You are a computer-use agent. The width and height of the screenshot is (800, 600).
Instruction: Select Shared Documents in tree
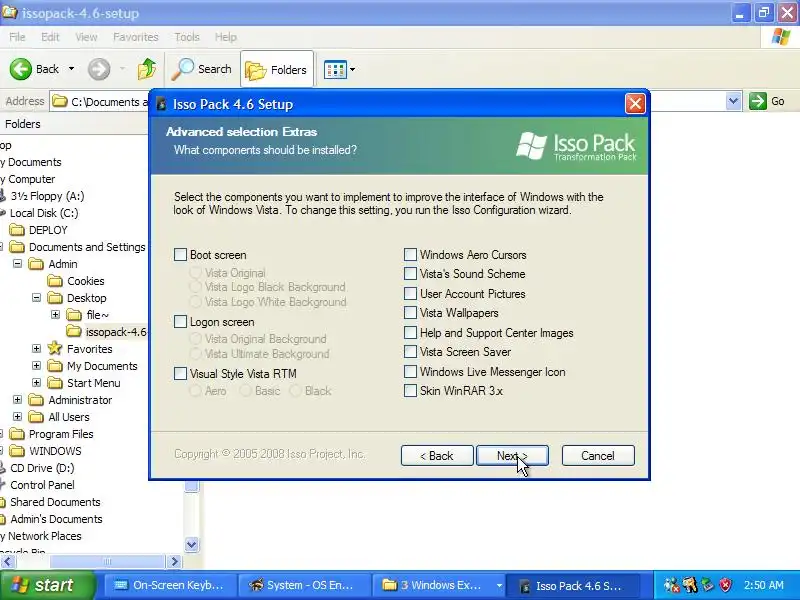(x=55, y=502)
